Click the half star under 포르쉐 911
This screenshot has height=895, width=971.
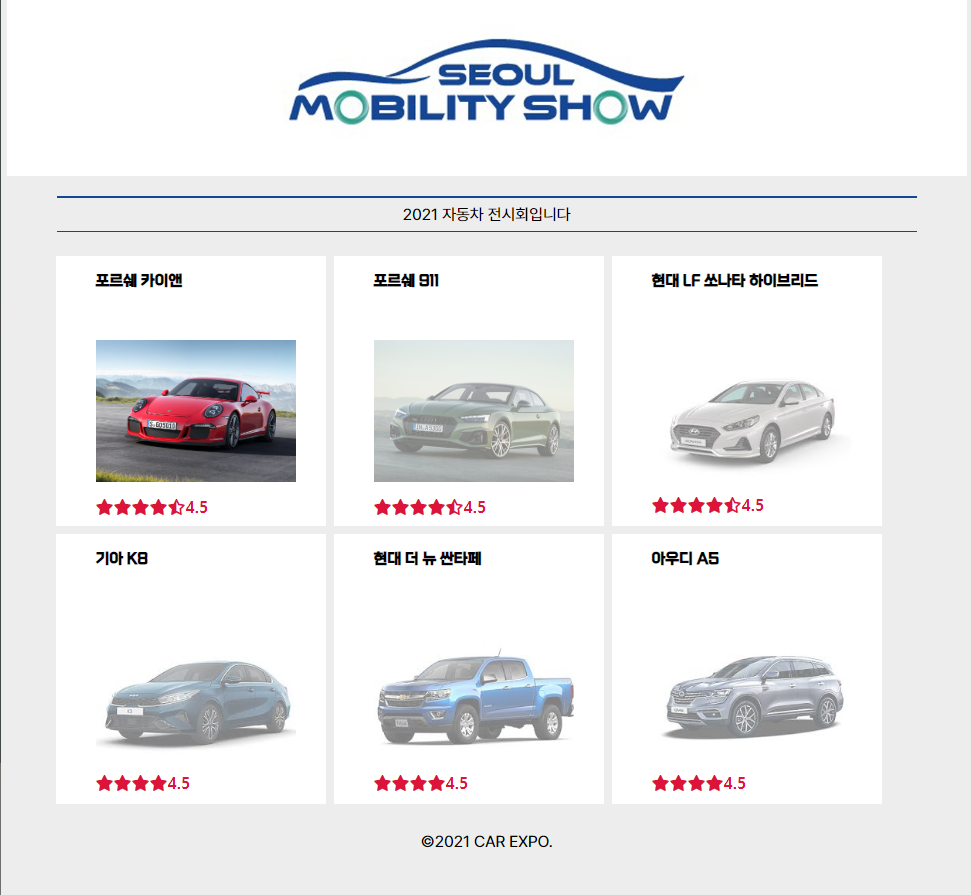pos(455,508)
